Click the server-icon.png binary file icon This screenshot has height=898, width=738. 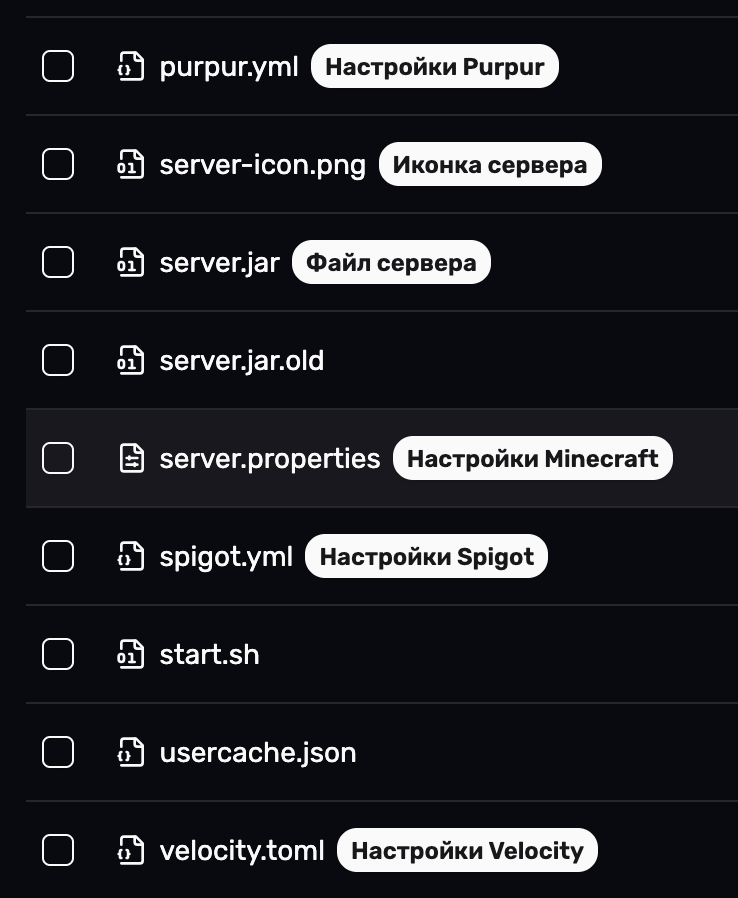point(131,165)
